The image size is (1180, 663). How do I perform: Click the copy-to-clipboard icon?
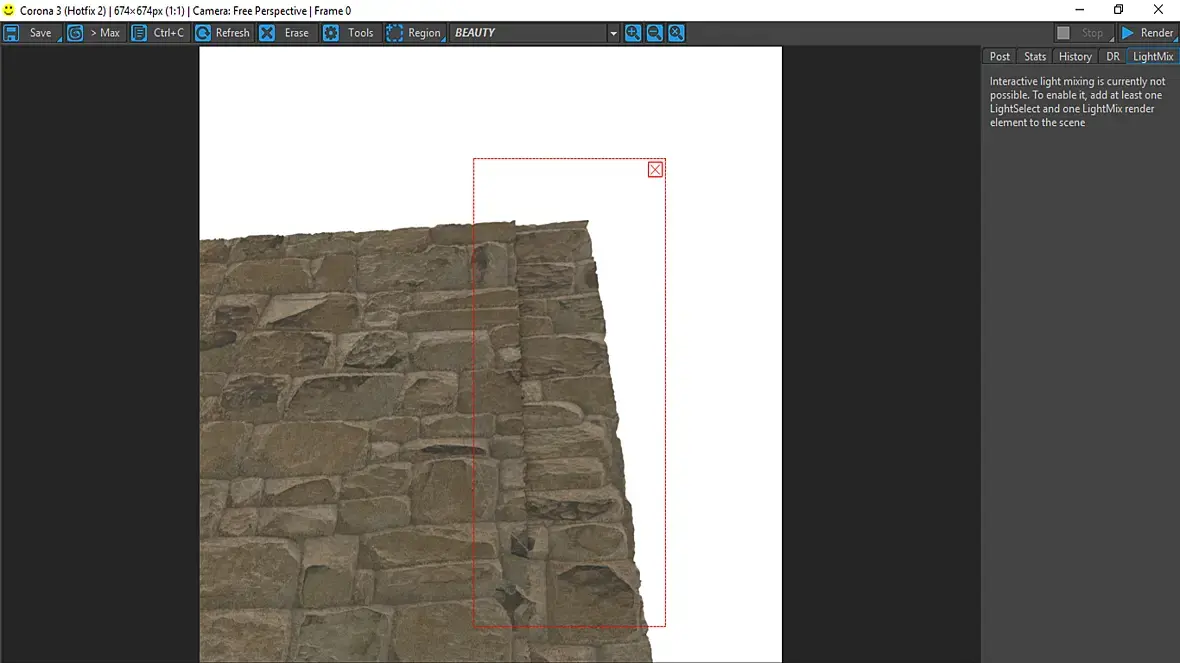point(139,33)
